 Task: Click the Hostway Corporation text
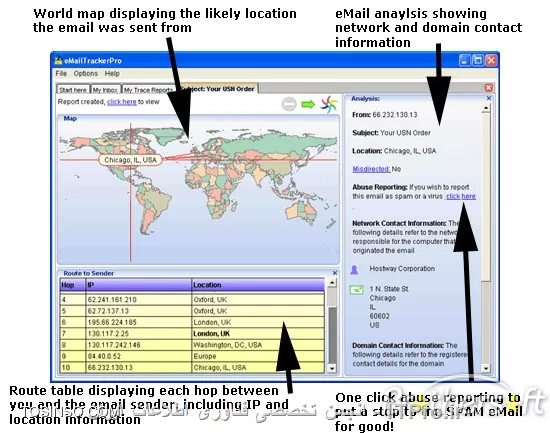[402, 269]
